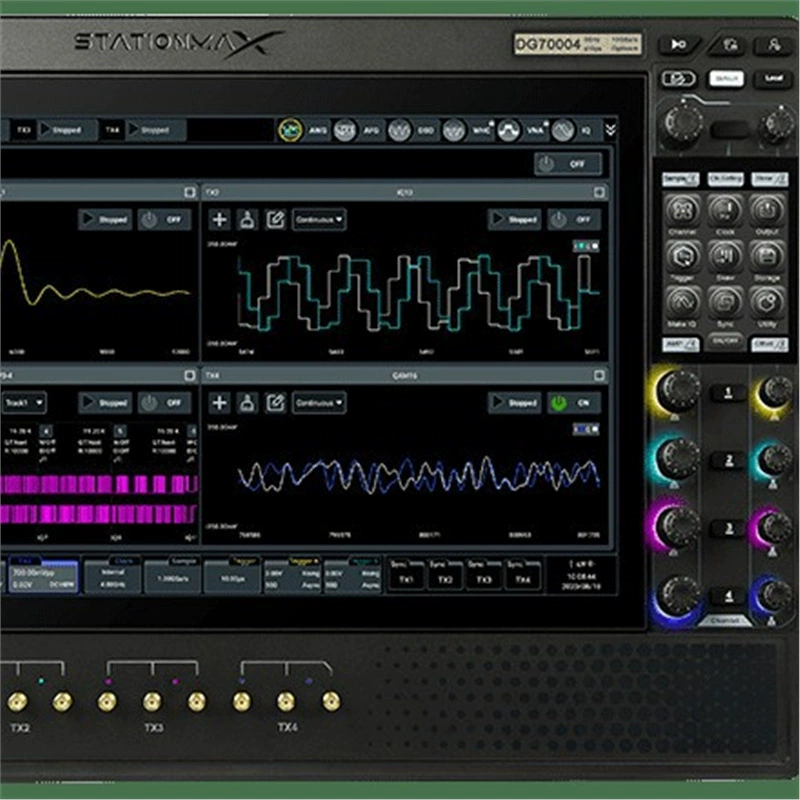
Task: Open the Continuous dropdown in TX3 panel
Action: coord(320,219)
